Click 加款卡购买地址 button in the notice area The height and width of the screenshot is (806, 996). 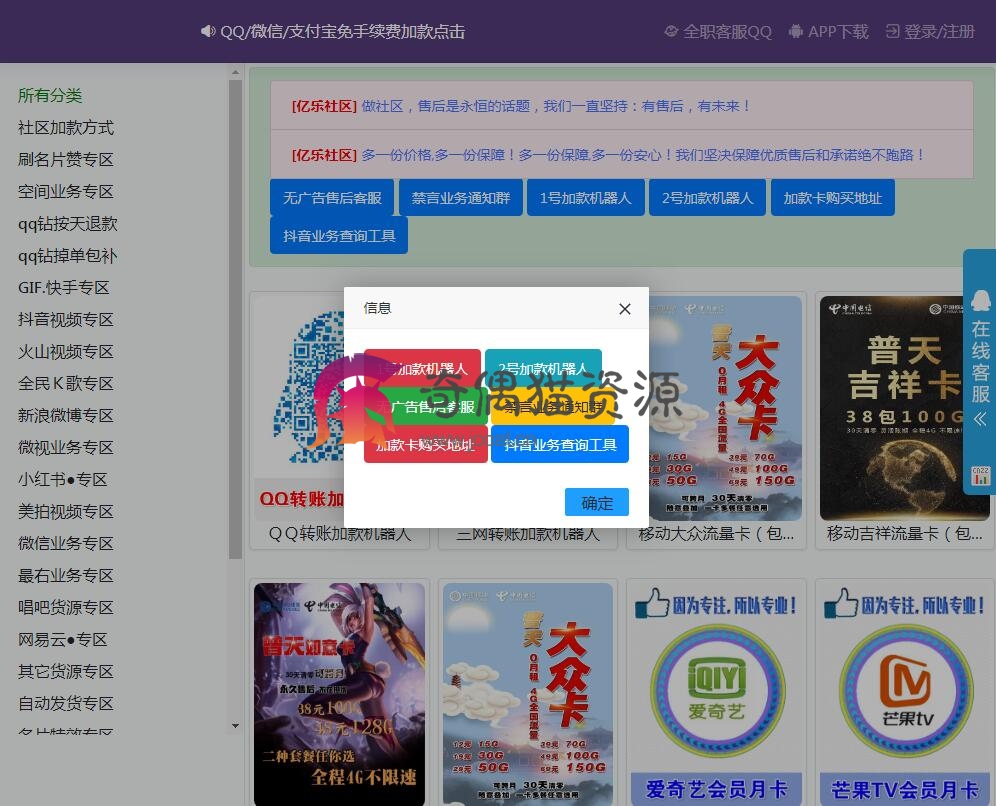coord(832,198)
